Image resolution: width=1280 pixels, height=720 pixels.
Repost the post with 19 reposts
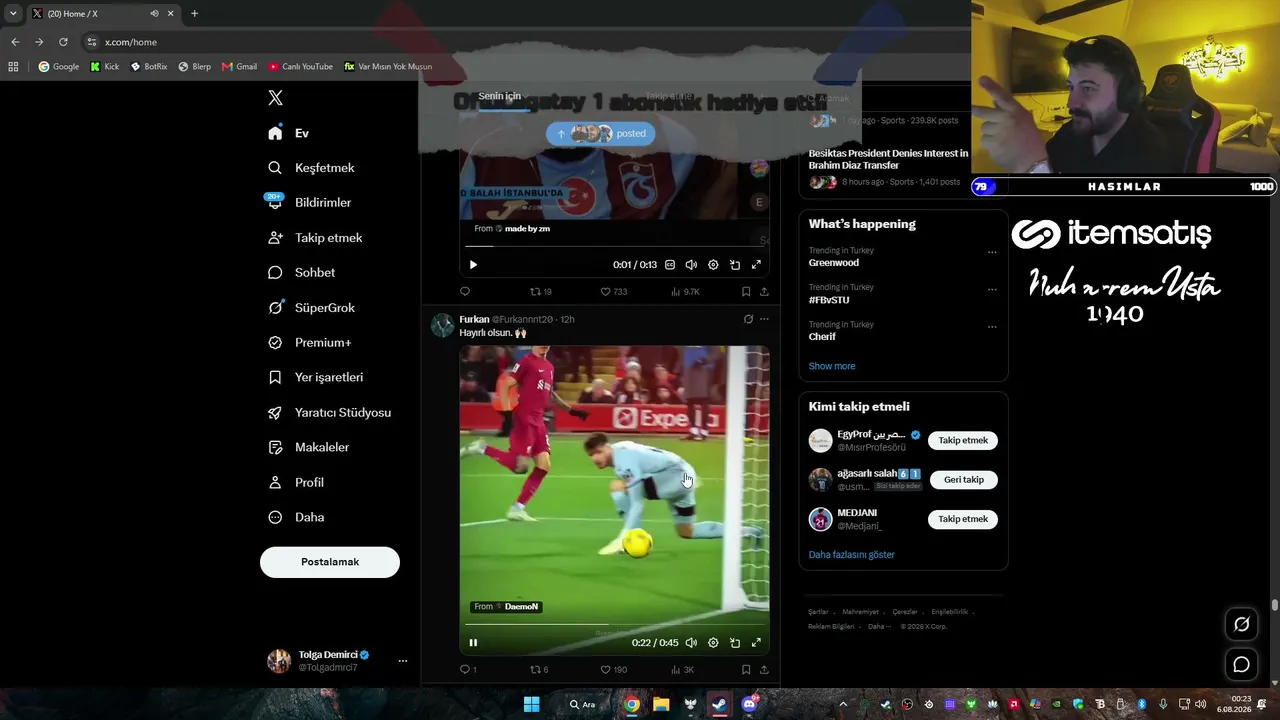(541, 292)
